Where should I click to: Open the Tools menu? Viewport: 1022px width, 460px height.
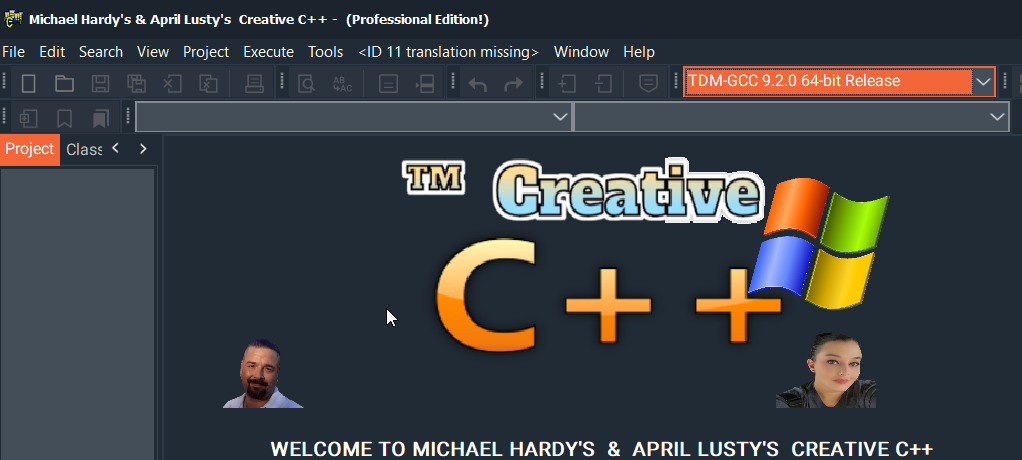click(326, 51)
